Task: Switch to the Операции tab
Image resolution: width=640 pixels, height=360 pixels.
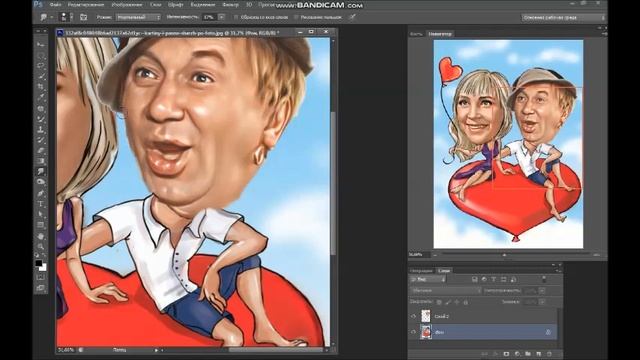Action: (x=422, y=271)
